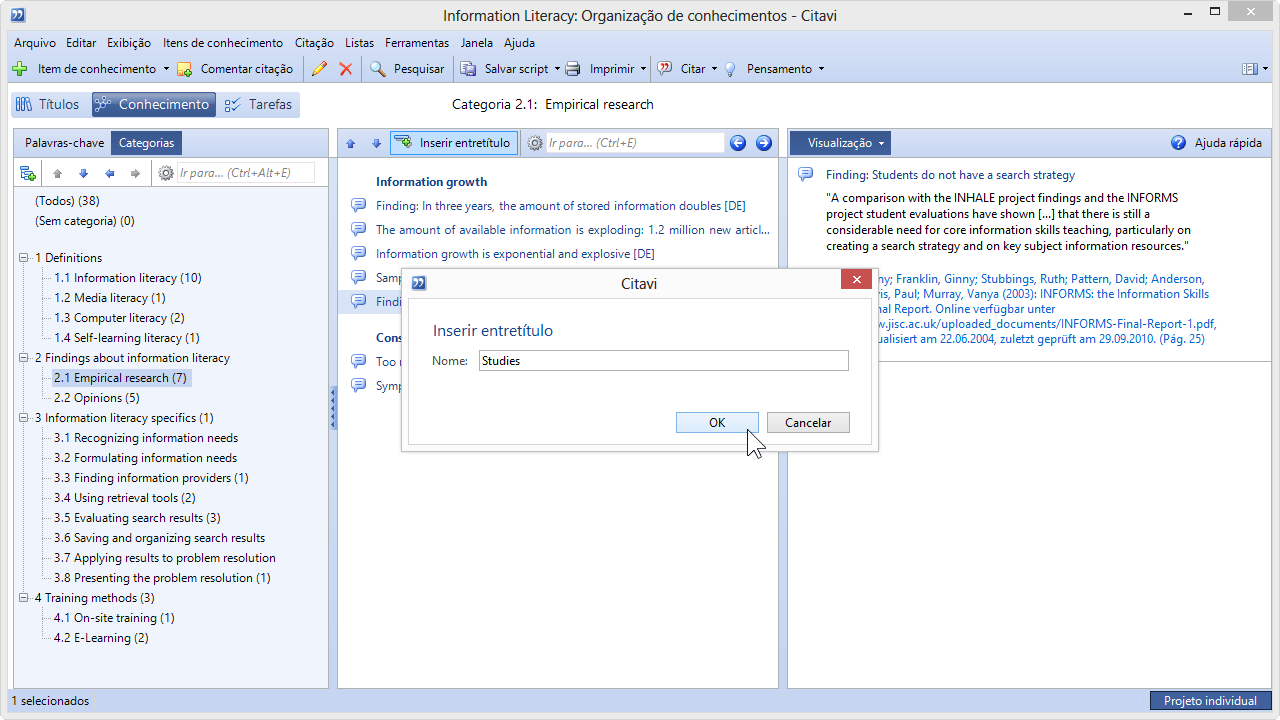Click the Citar quote icon
The image size is (1280, 720).
tap(665, 69)
